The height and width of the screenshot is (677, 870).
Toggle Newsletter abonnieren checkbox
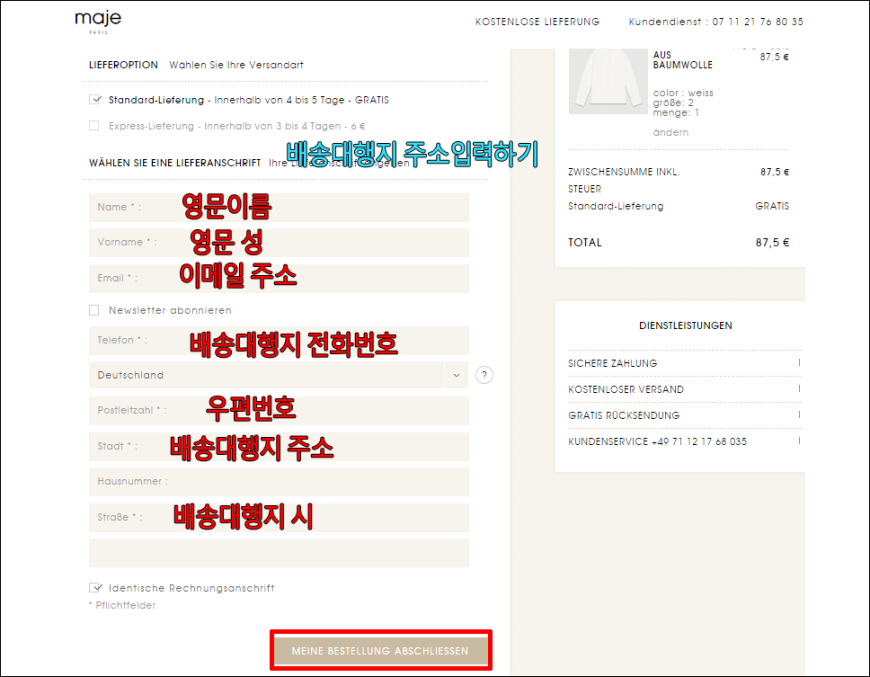[x=94, y=310]
